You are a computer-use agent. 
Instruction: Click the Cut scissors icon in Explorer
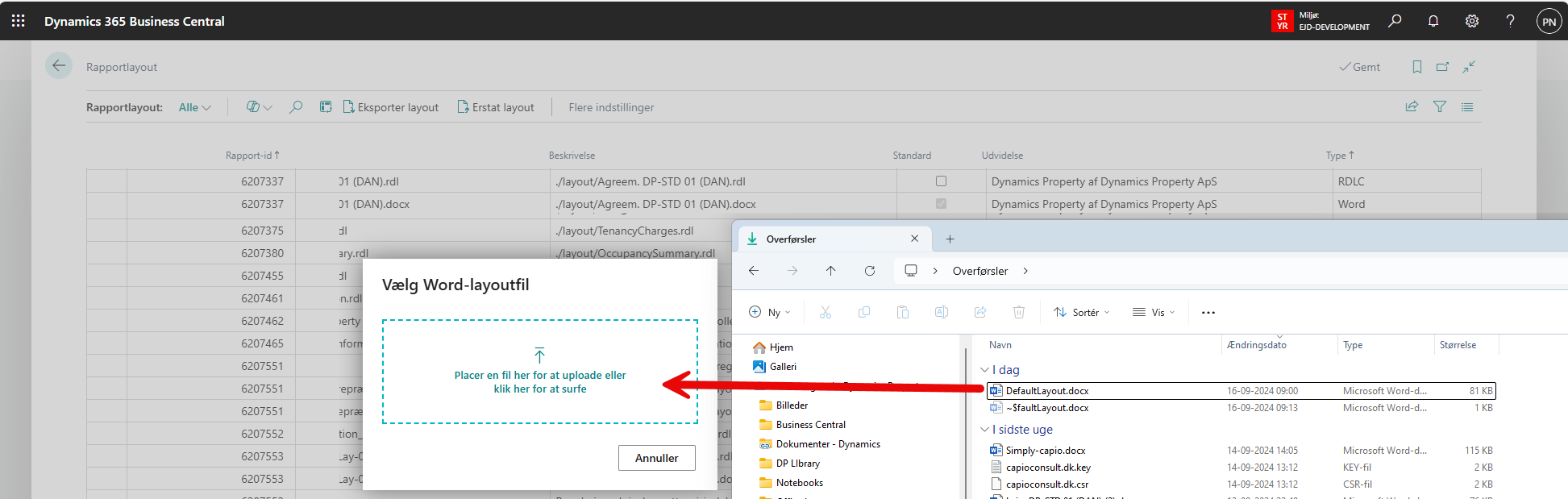point(825,312)
